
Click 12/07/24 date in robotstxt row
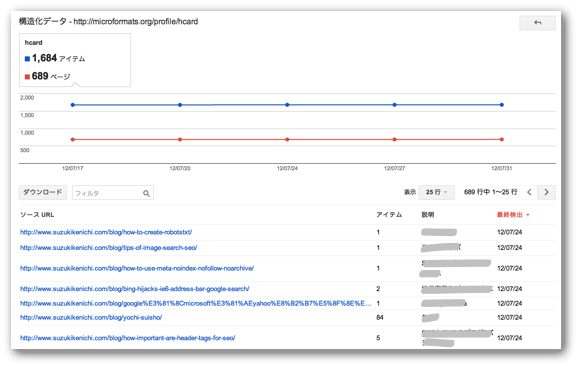[509, 232]
